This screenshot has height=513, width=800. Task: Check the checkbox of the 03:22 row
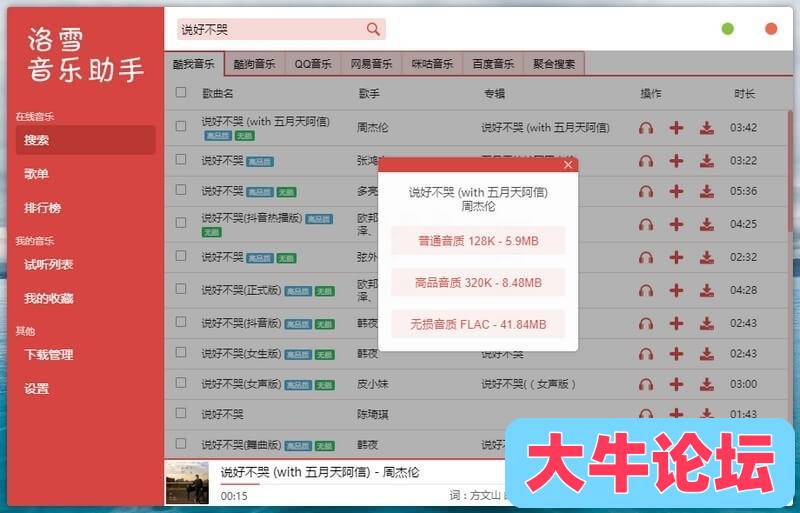pos(181,159)
